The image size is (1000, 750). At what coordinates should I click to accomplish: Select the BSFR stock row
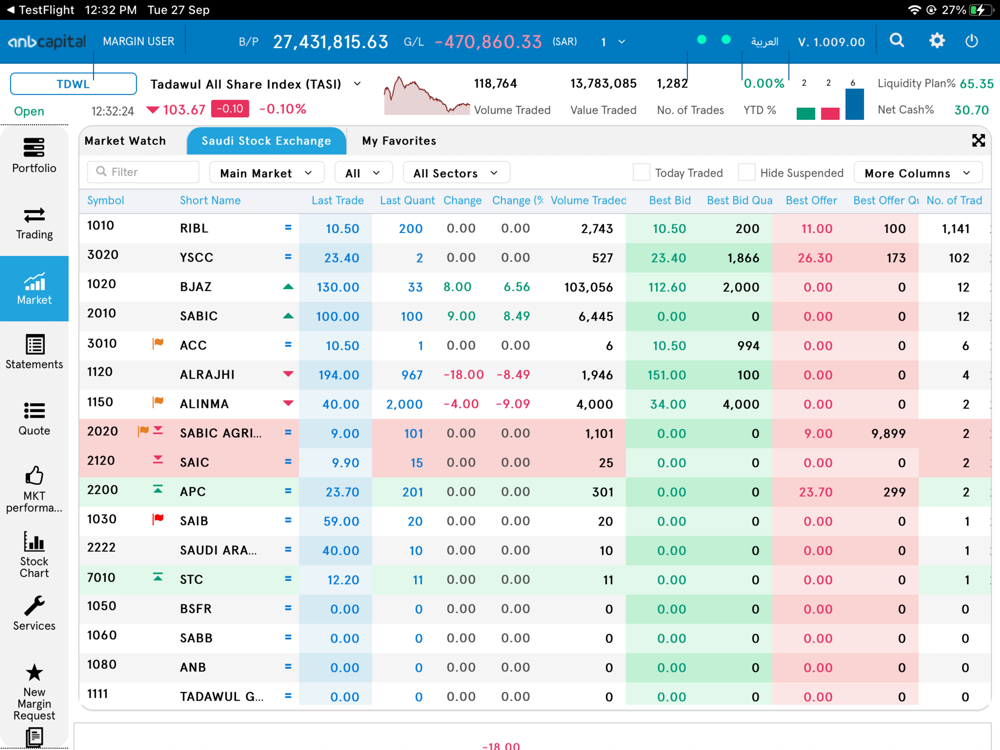tap(534, 608)
